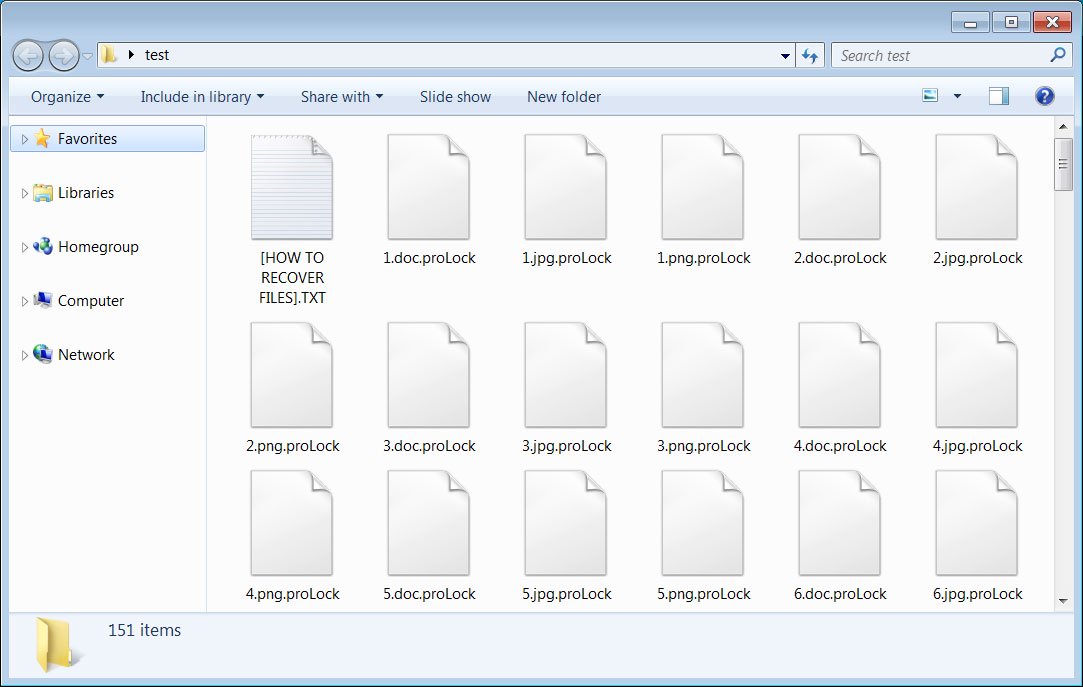Open the HOW TO RECOVER FILES text file

(291, 188)
